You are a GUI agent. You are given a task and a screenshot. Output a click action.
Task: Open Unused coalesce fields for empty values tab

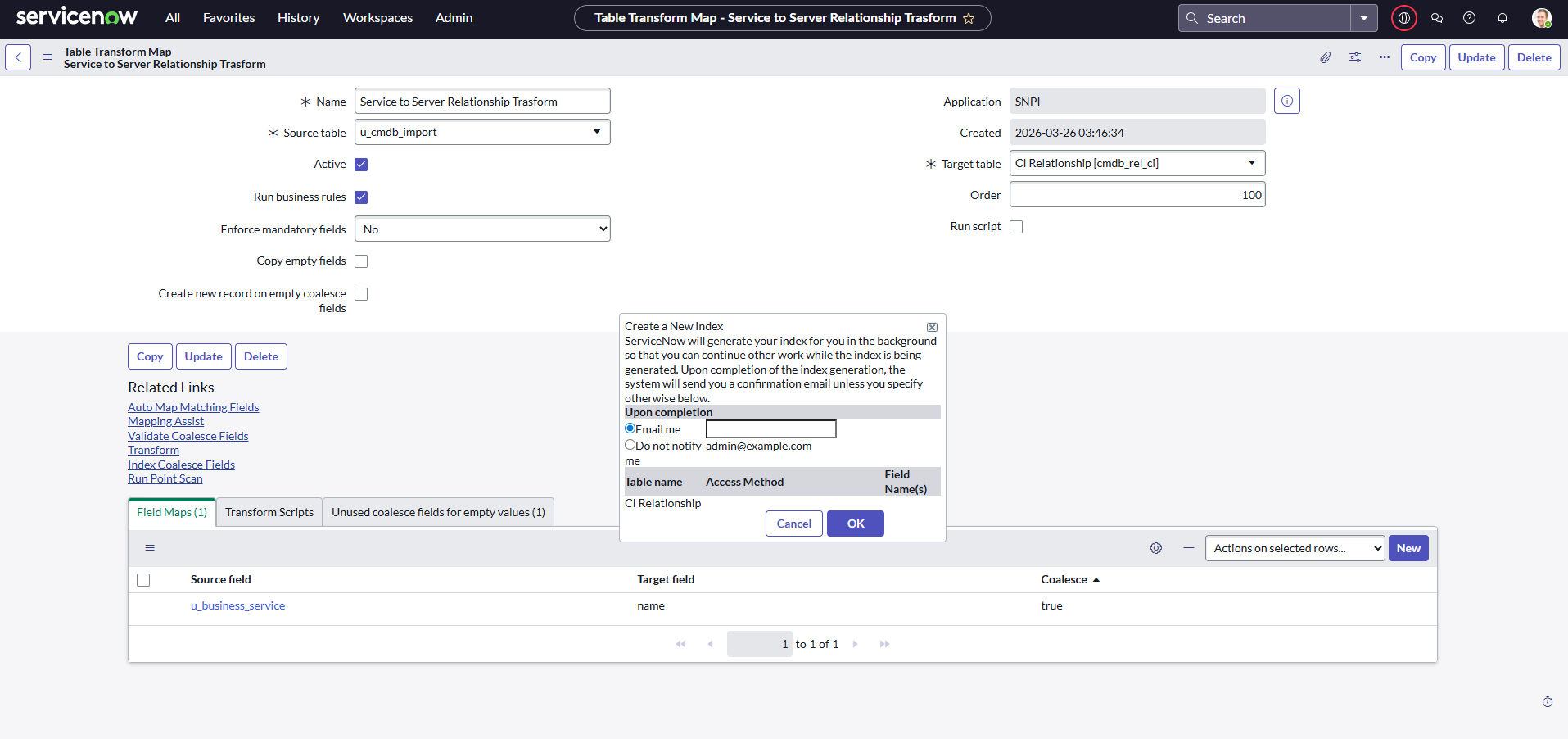point(438,512)
